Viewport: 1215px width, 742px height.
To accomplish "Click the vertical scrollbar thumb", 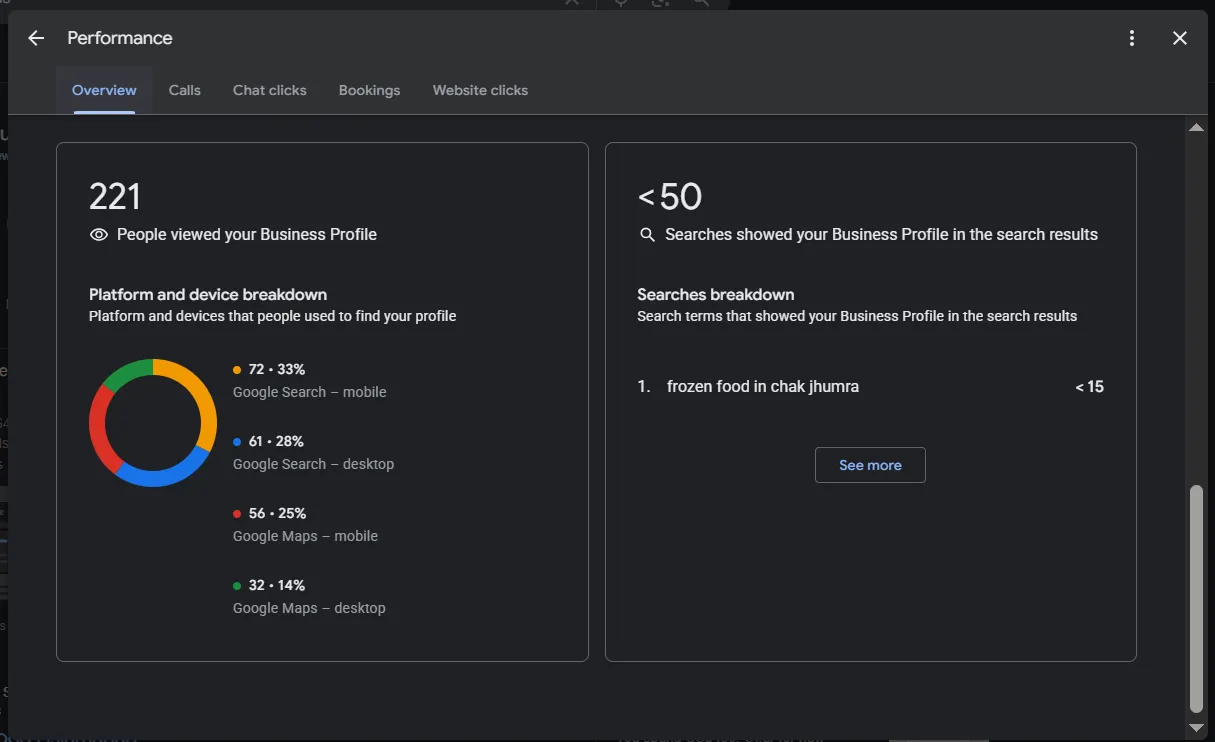I will click(1196, 598).
